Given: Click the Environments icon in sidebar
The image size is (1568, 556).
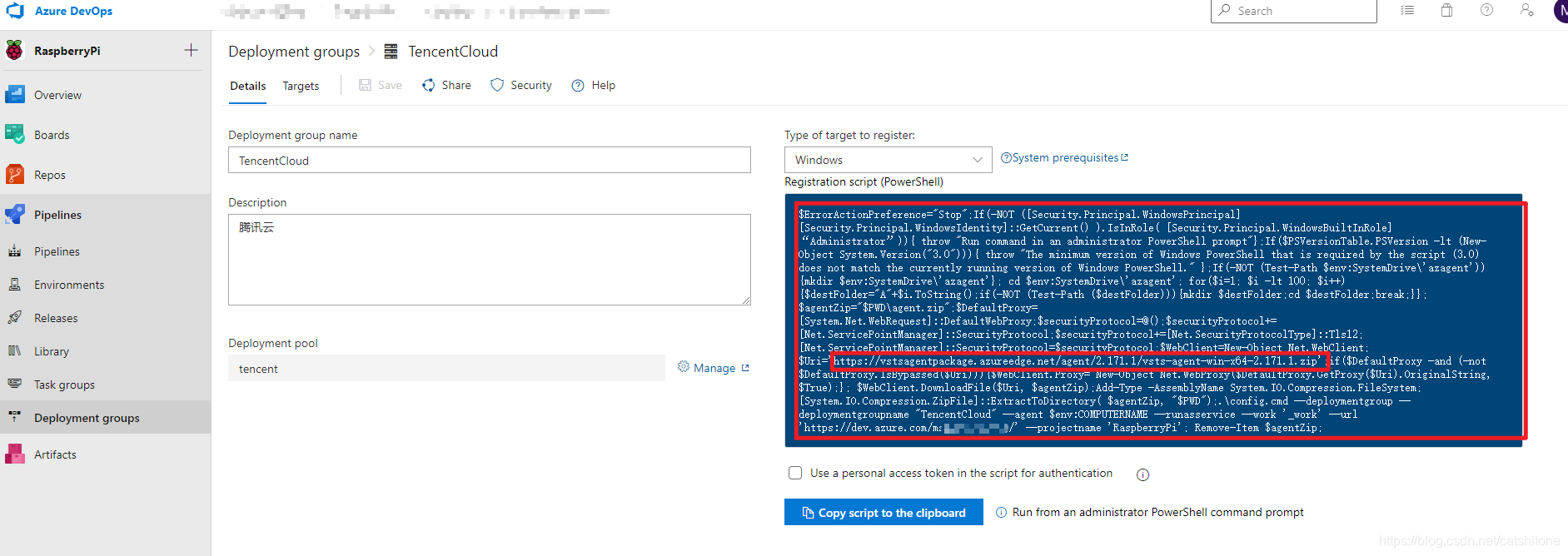Looking at the screenshot, I should pos(14,285).
